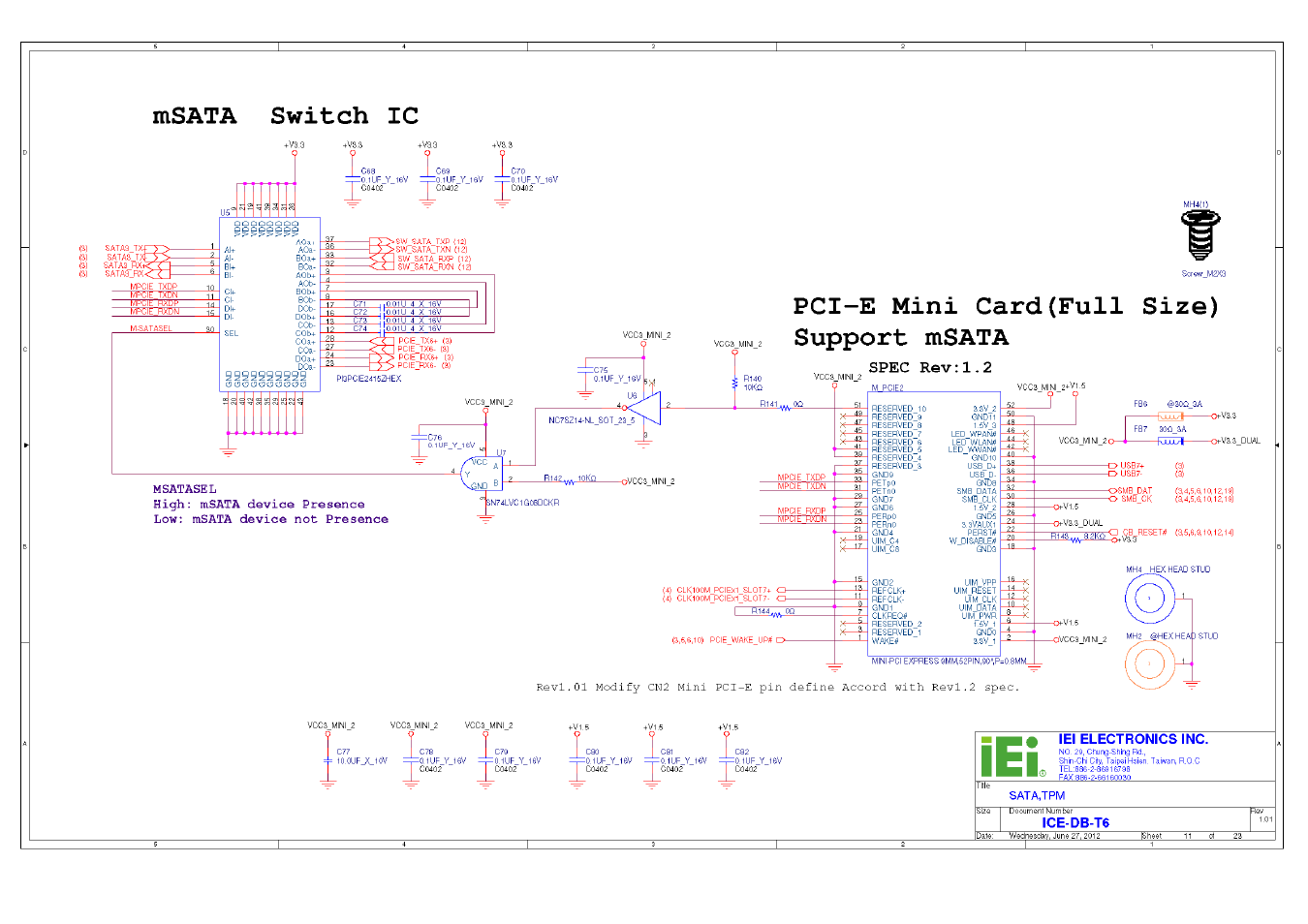Click the SMB_DAT net label
This screenshot has width=1308, height=924.
(x=1135, y=491)
